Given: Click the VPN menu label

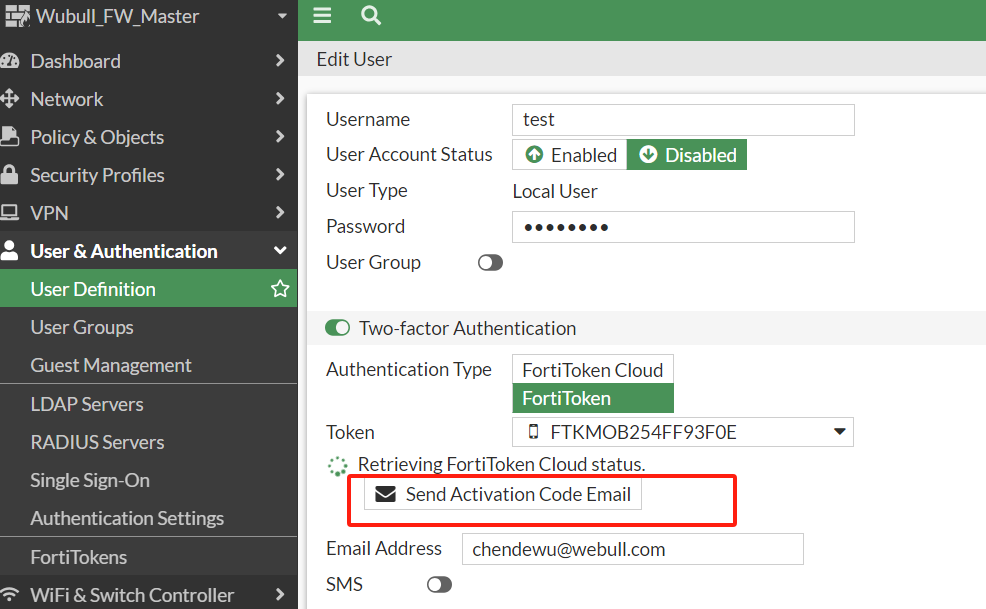Looking at the screenshot, I should (x=49, y=213).
